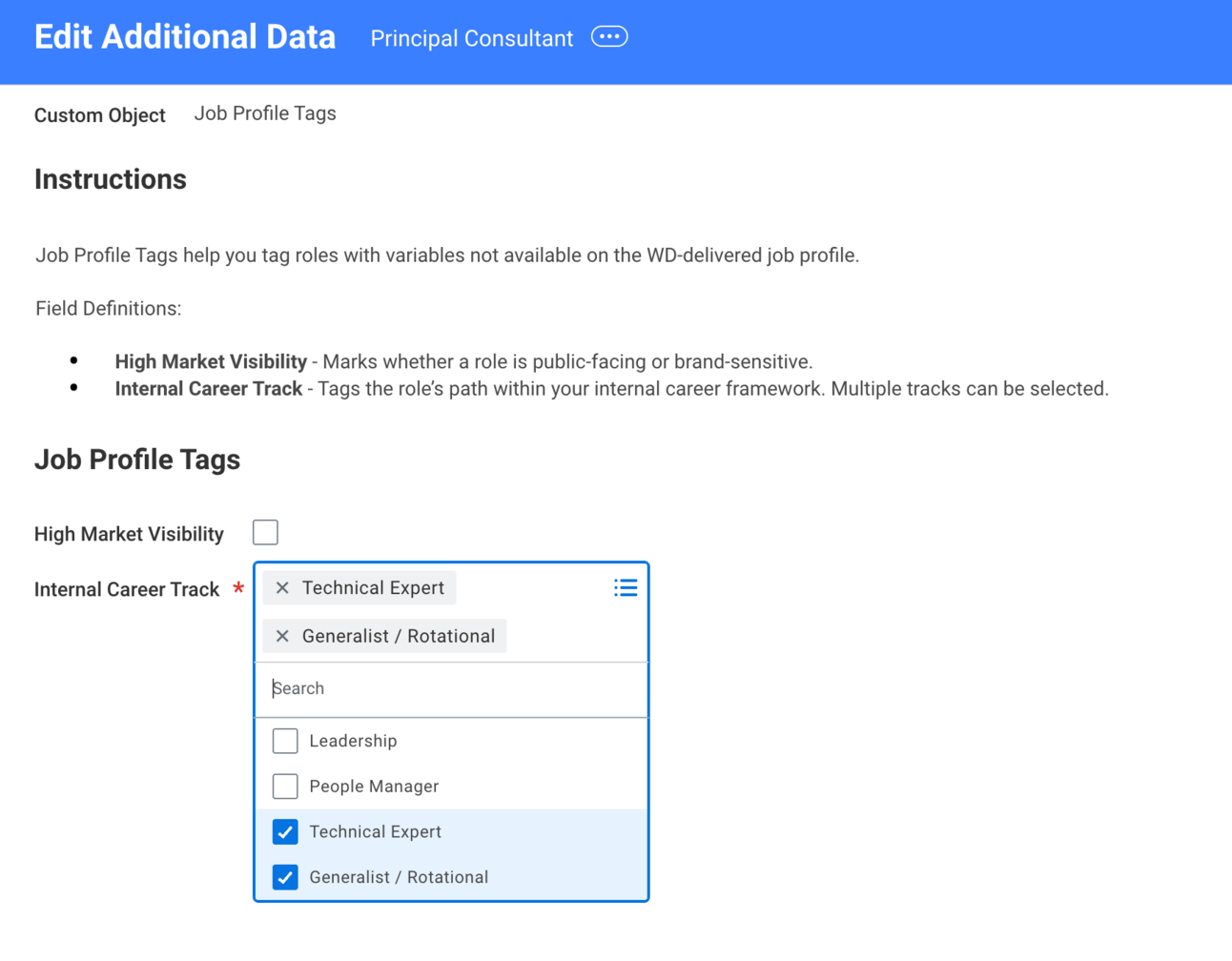The width and height of the screenshot is (1232, 961).
Task: Click the Principal Consultant title link
Action: (471, 39)
